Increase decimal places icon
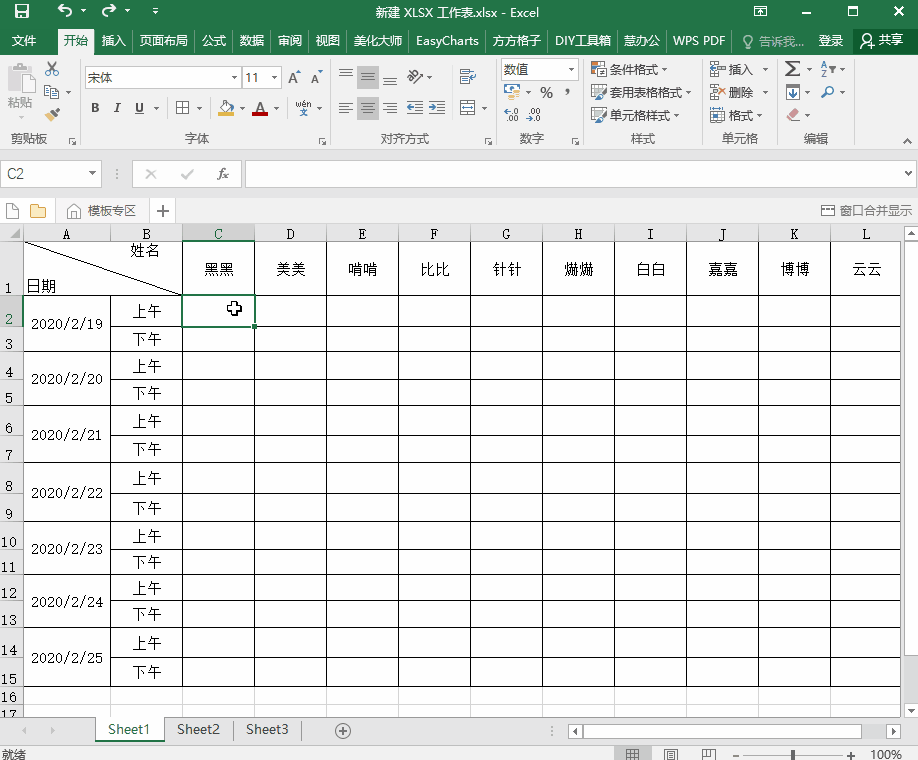The height and width of the screenshot is (760, 918). [511, 115]
